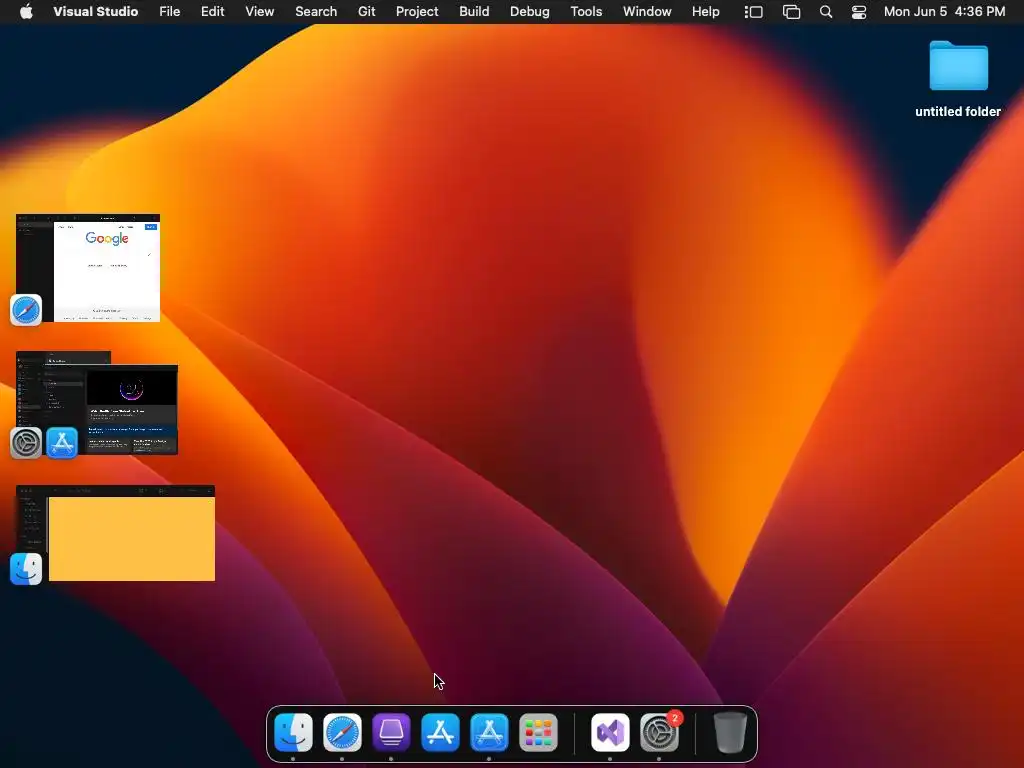Open the Visual Studio application menu
1024x768 pixels.
point(95,12)
